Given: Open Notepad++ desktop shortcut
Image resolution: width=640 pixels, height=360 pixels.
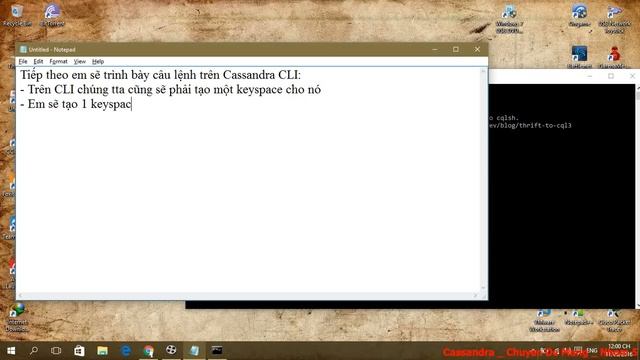Looking at the screenshot, I should click(579, 318).
